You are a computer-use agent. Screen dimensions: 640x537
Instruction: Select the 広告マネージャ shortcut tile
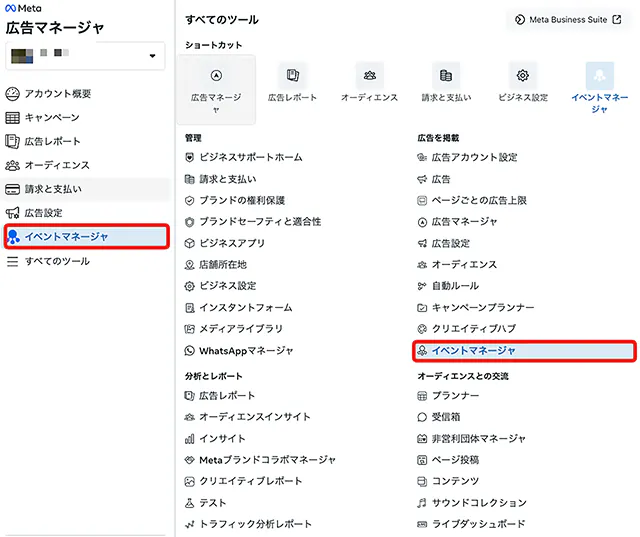[216, 90]
